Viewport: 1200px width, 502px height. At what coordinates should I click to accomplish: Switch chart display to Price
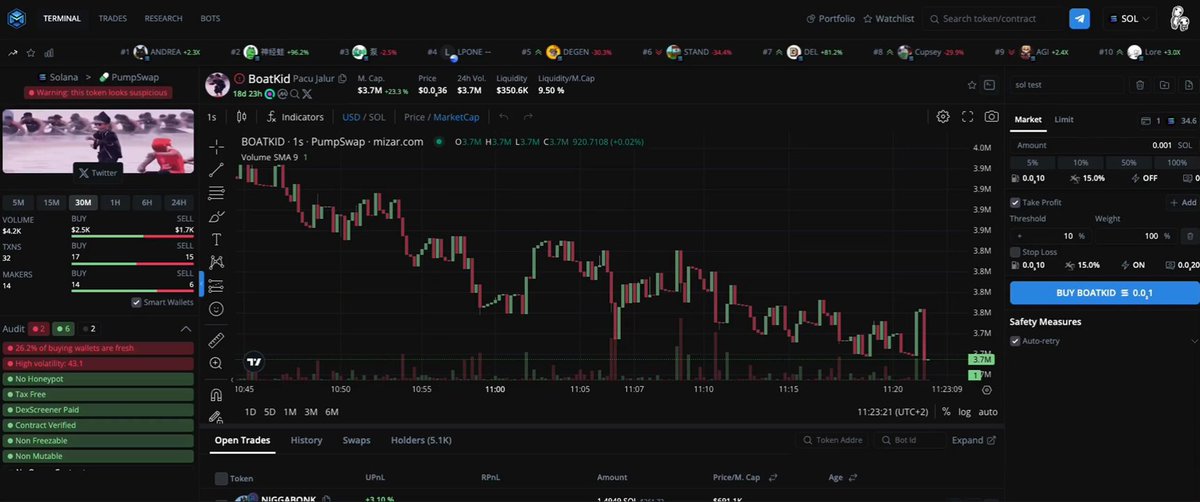point(414,117)
